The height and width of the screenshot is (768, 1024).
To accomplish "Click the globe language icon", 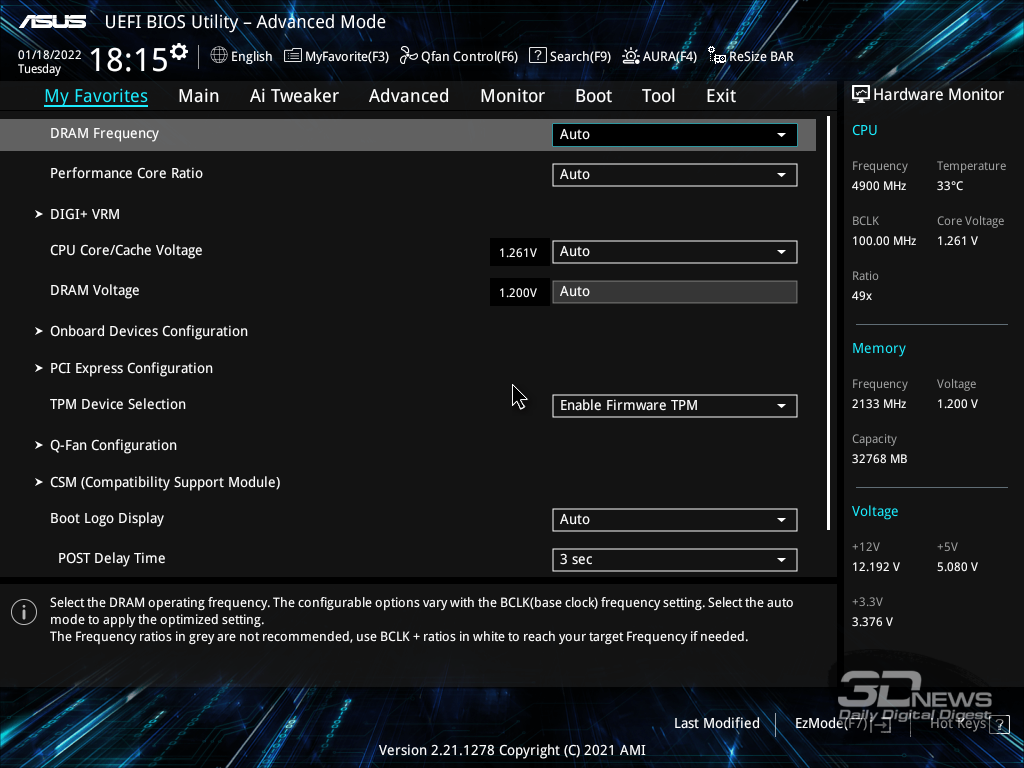I will click(x=219, y=56).
